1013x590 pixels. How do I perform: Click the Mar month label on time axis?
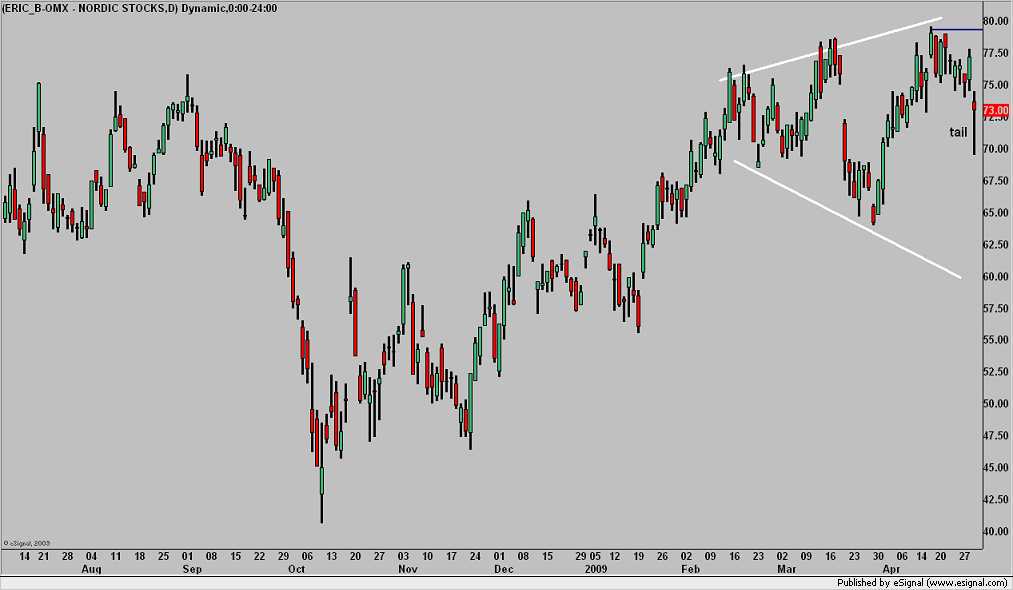click(x=786, y=569)
